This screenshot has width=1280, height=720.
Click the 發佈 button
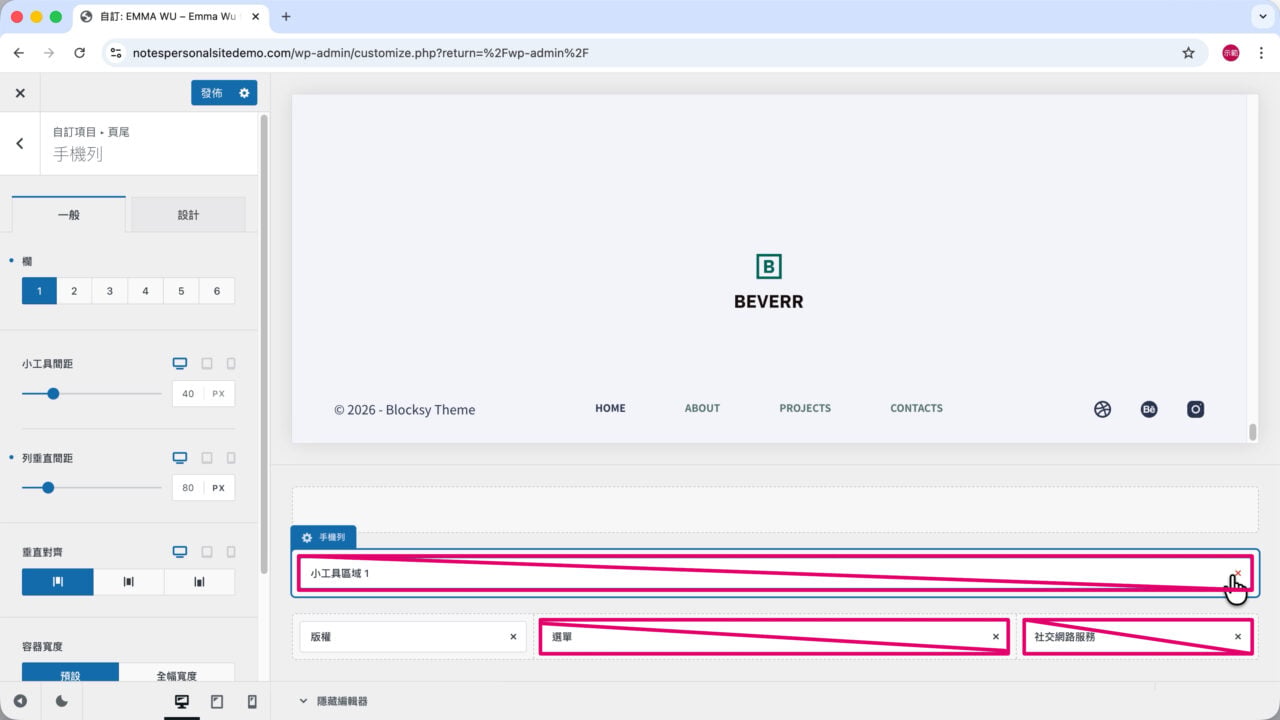(x=211, y=93)
